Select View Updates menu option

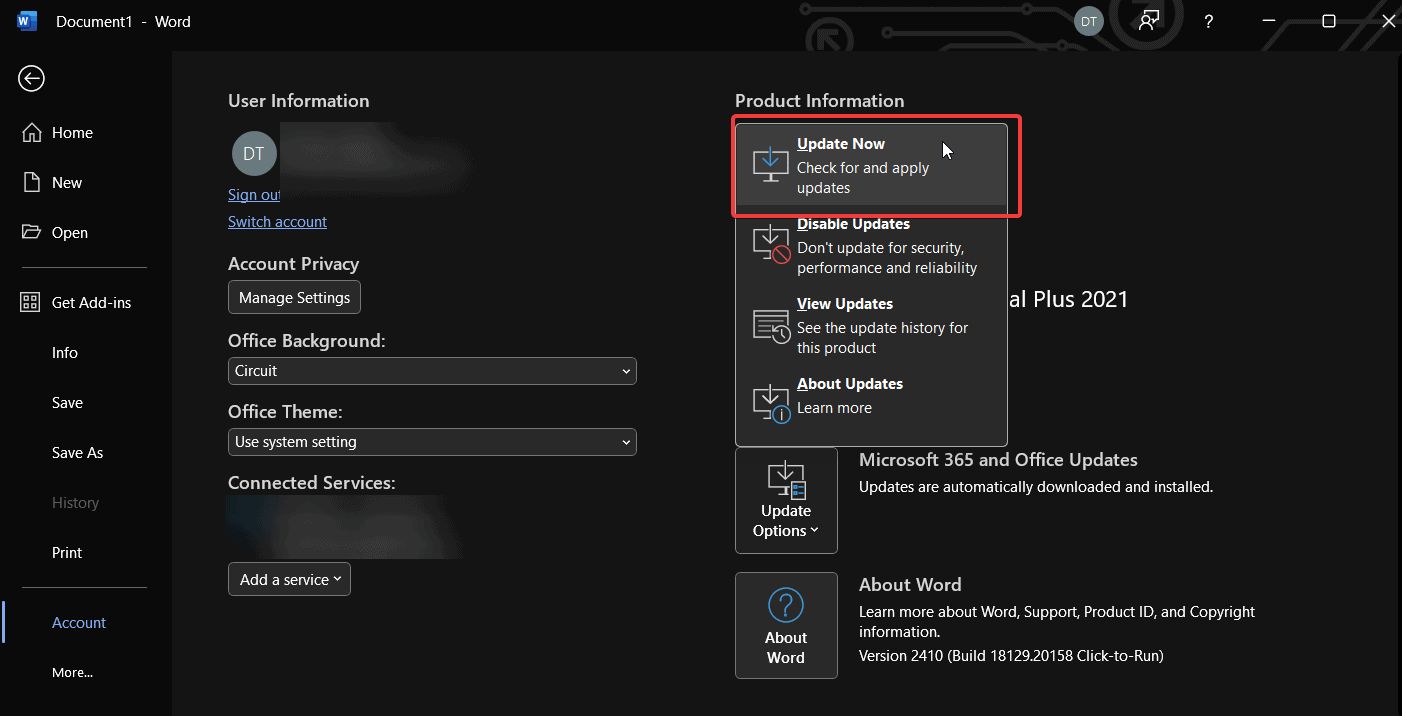pos(871,326)
